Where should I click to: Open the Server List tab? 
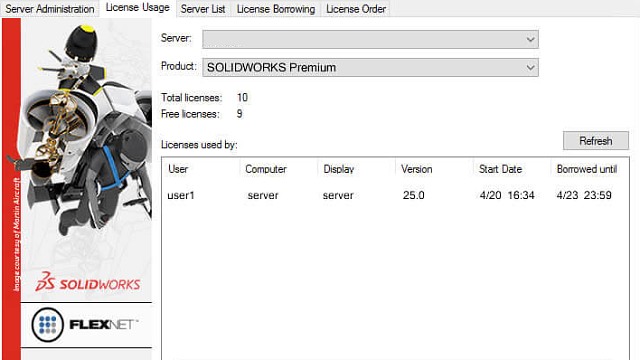click(203, 9)
